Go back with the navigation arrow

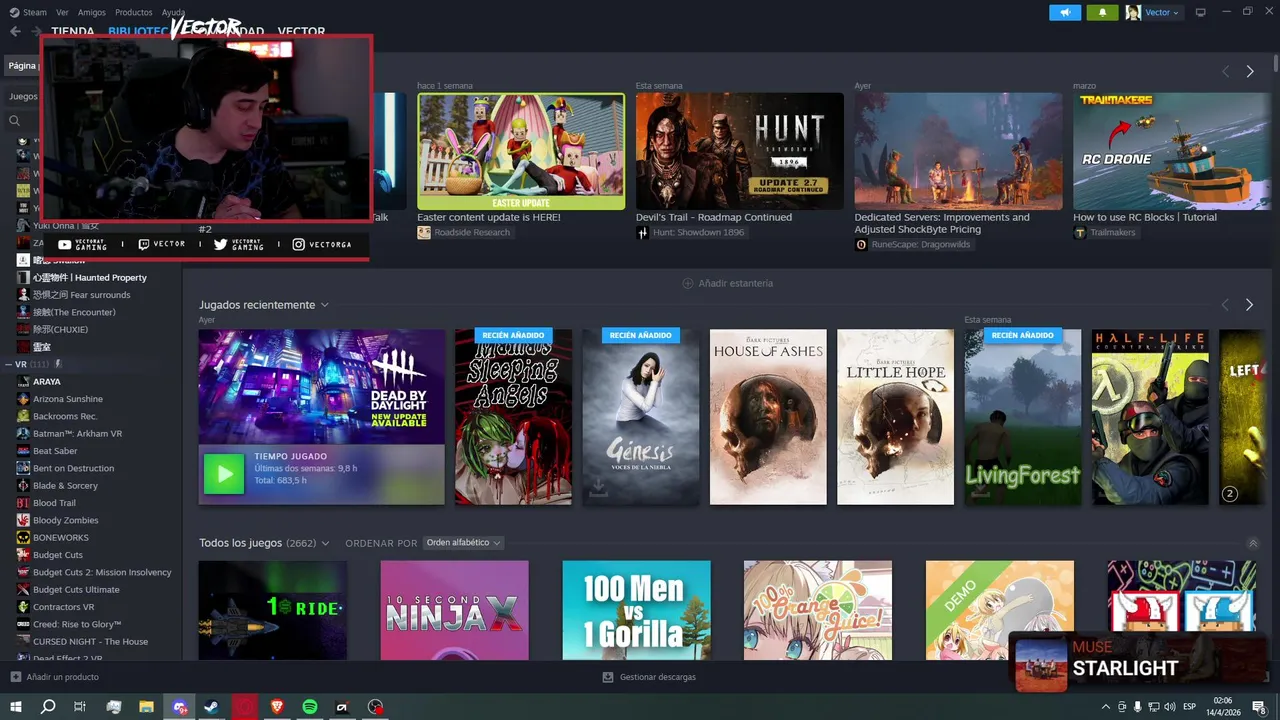(15, 31)
